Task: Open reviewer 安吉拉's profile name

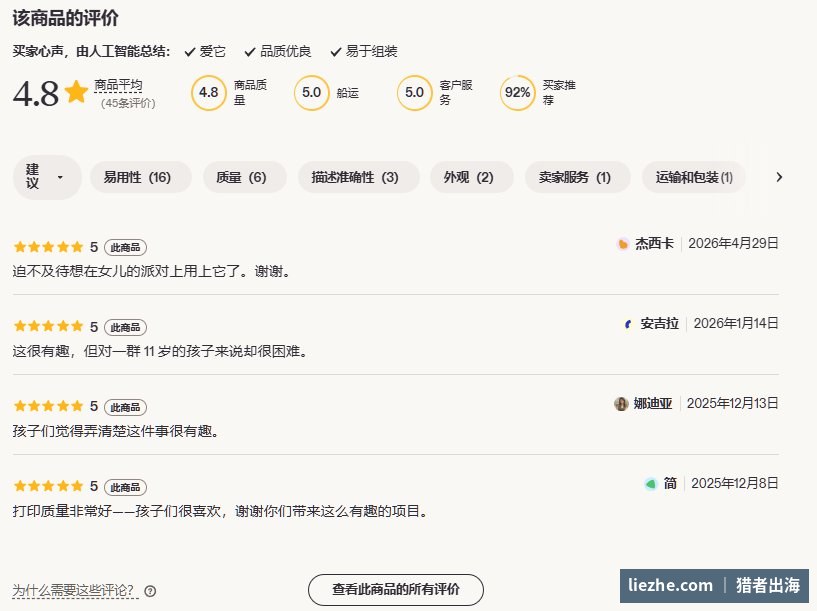Action: (x=660, y=323)
